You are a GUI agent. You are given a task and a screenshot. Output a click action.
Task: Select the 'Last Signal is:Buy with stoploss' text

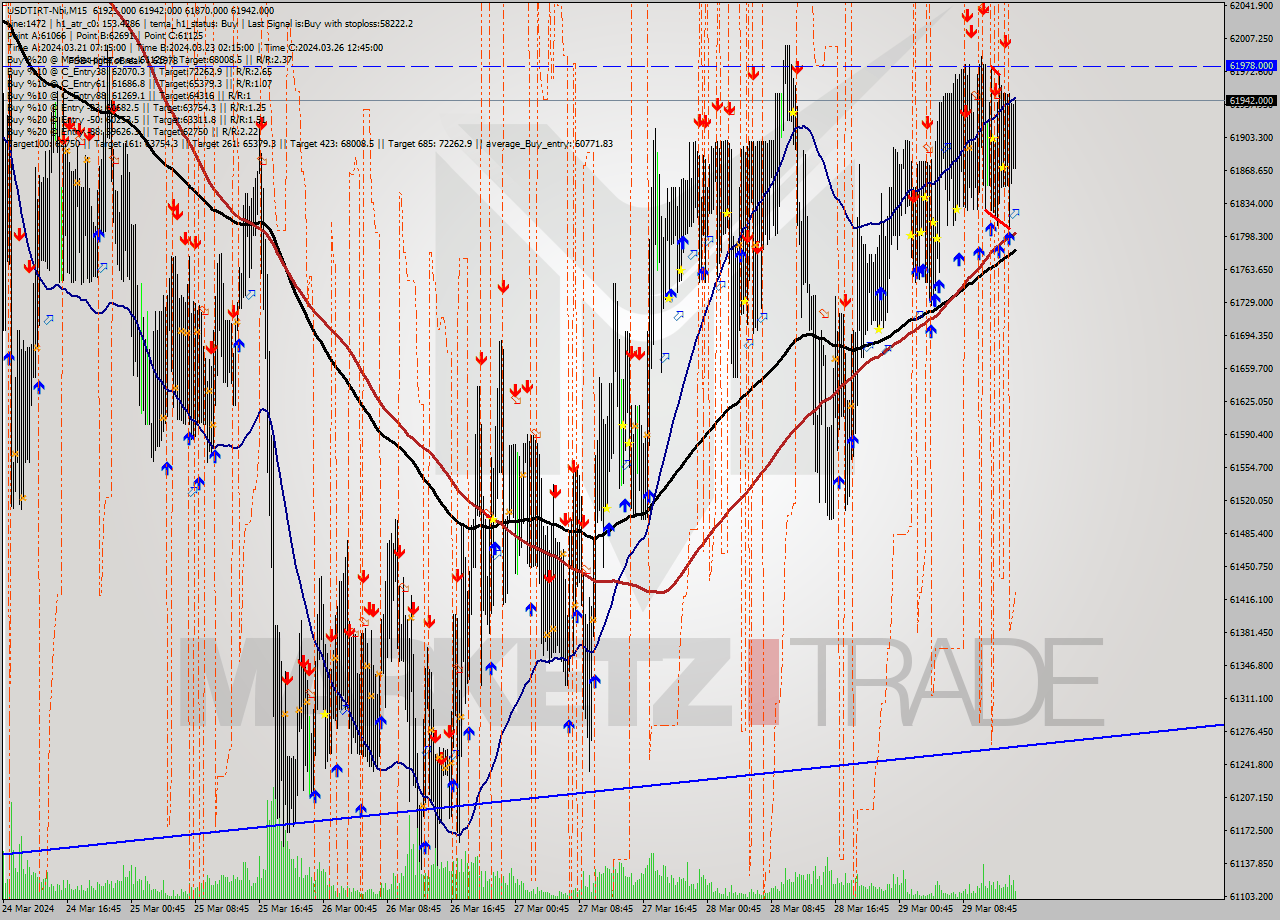coord(313,23)
